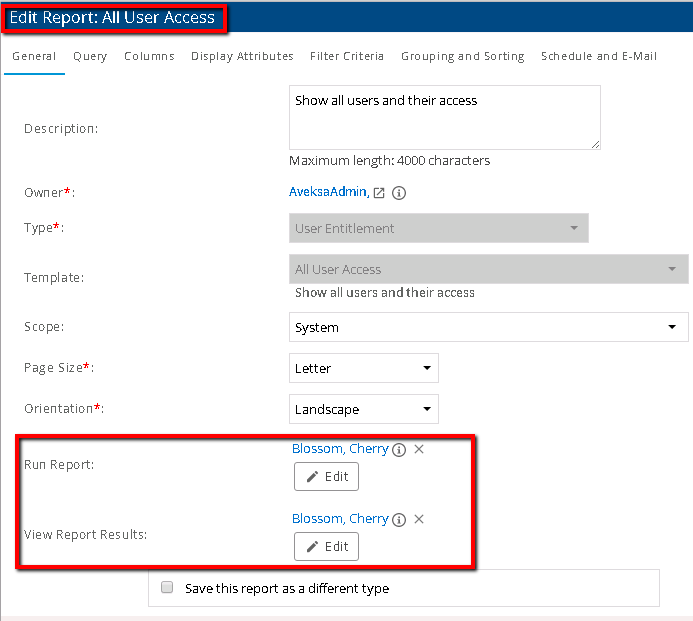
Task: Go to the Display Attributes tab
Action: tap(242, 57)
